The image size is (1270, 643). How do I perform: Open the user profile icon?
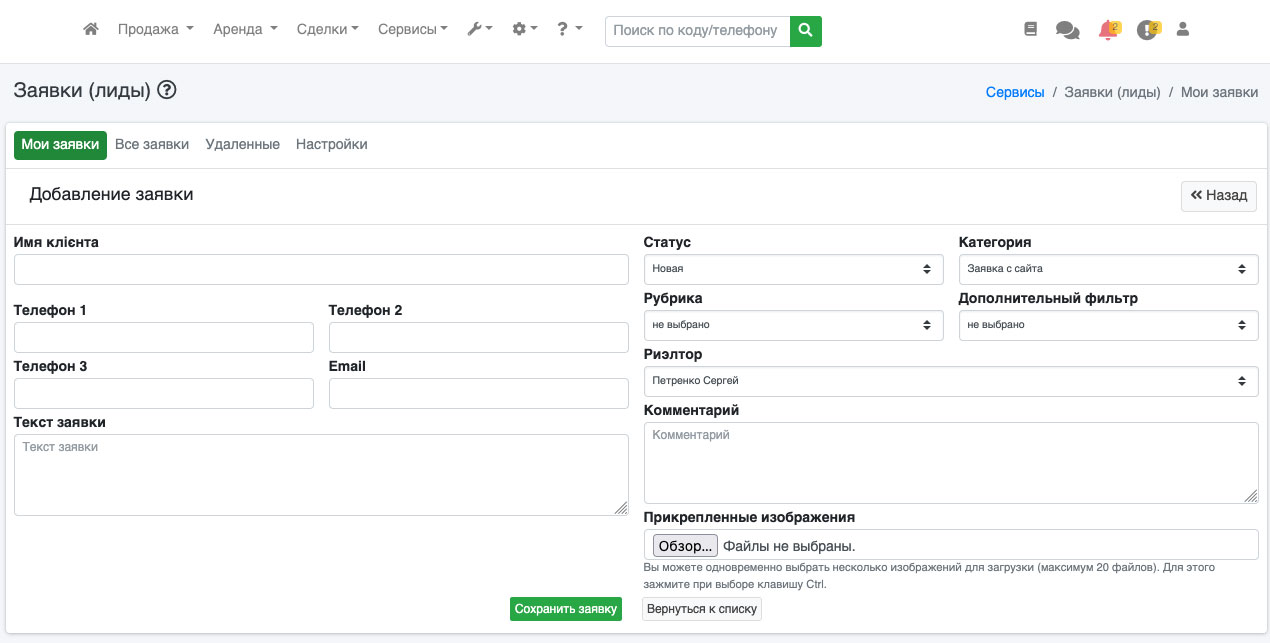(1183, 30)
